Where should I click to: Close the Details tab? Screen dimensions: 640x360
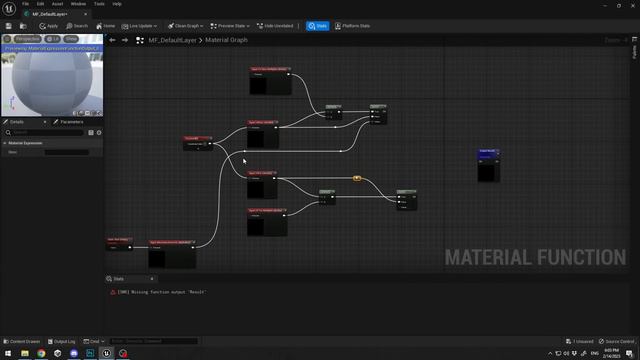44,122
